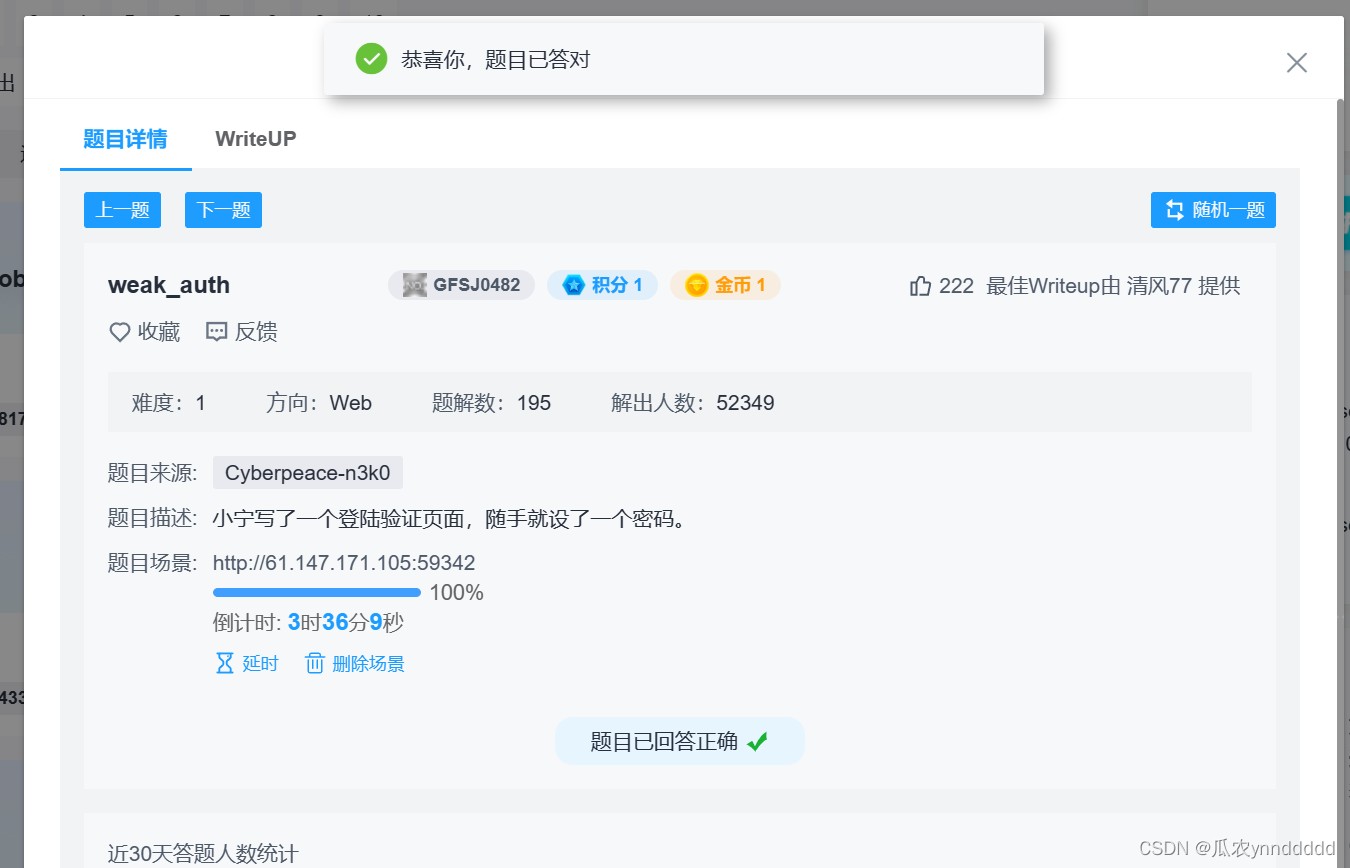Open the challenge URL http://61.147.171.105:59342

[x=344, y=563]
